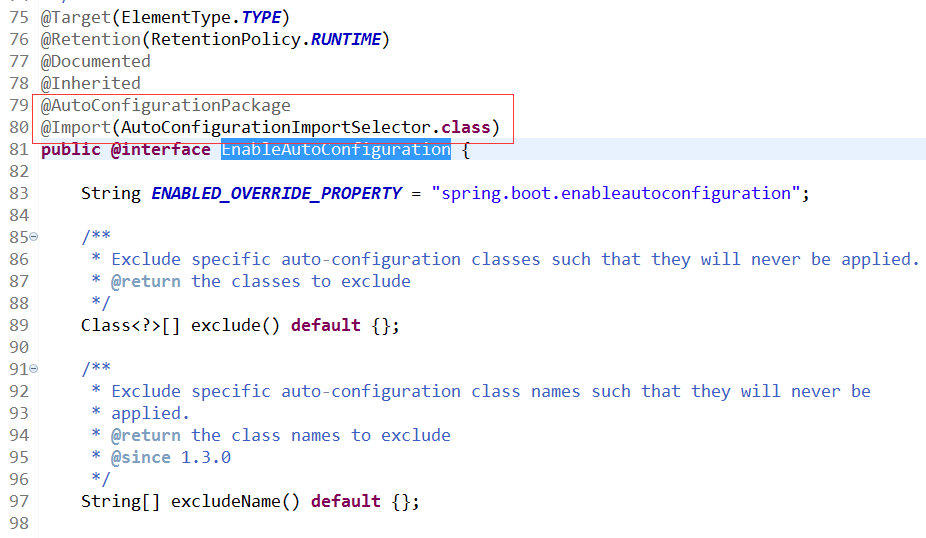
Task: Click line number 89 in the gutter
Action: (x=19, y=325)
